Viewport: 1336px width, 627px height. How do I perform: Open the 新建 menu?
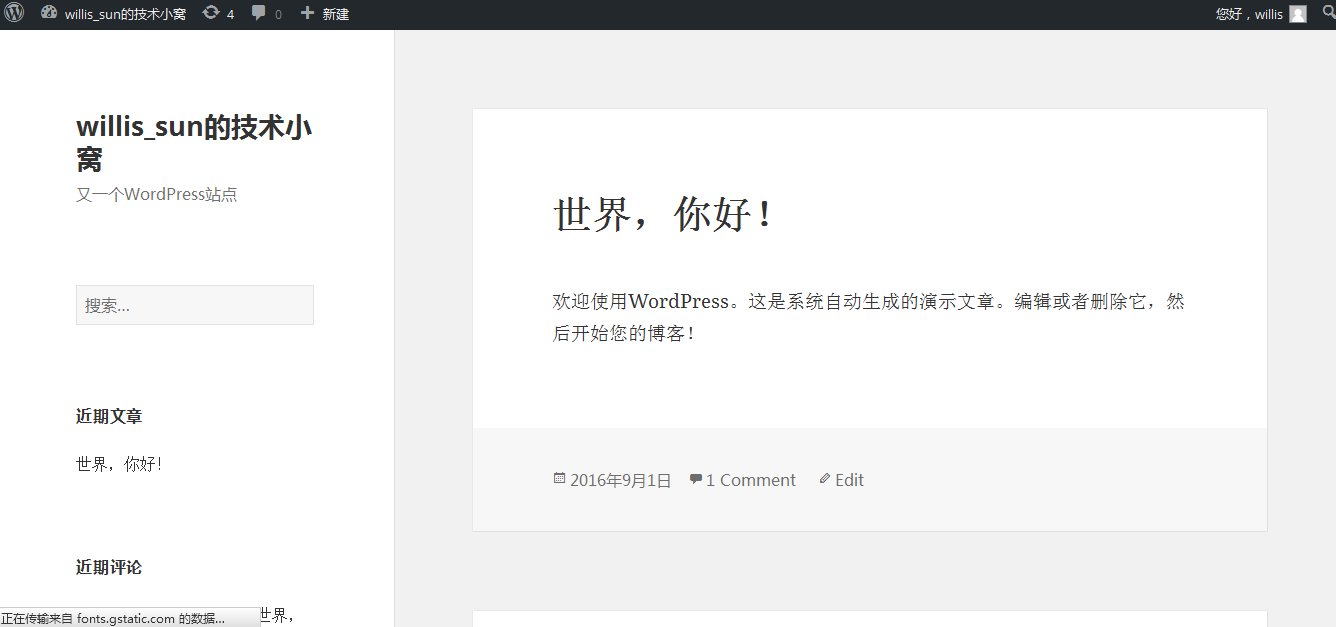click(335, 14)
